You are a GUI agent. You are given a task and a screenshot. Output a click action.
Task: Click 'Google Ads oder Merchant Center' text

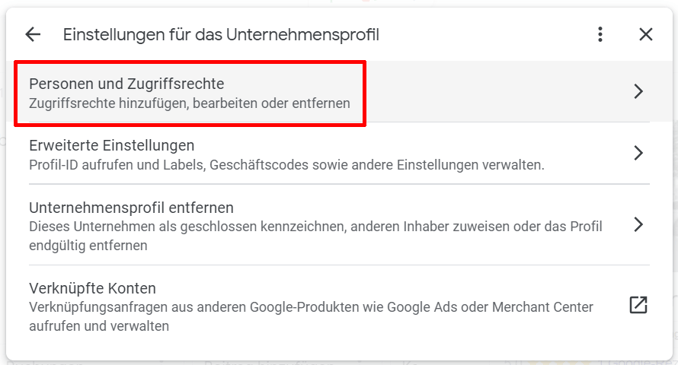pos(490,307)
